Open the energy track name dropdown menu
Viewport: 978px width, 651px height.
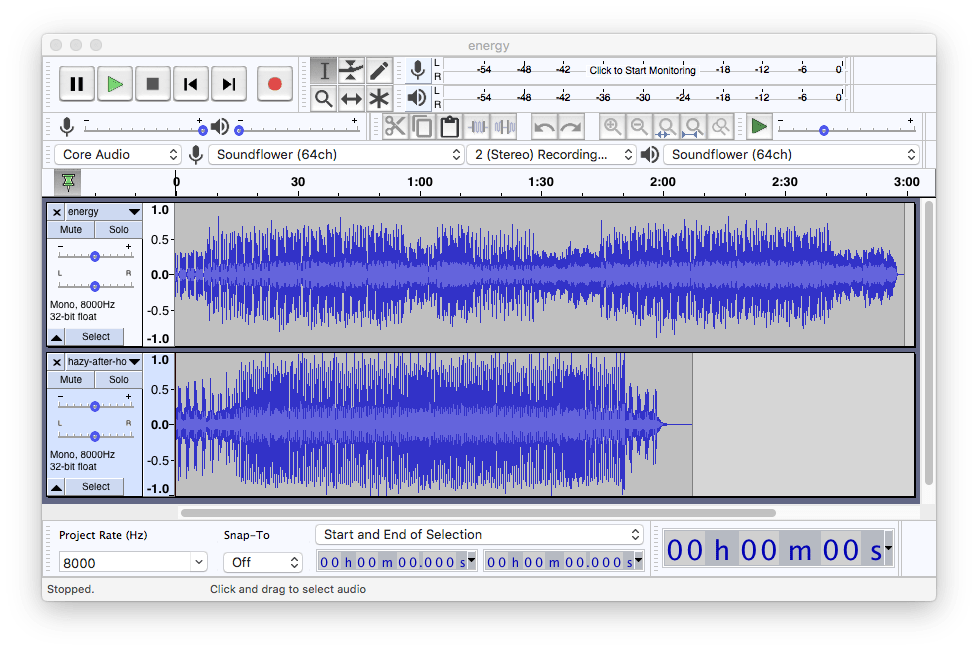104,212
